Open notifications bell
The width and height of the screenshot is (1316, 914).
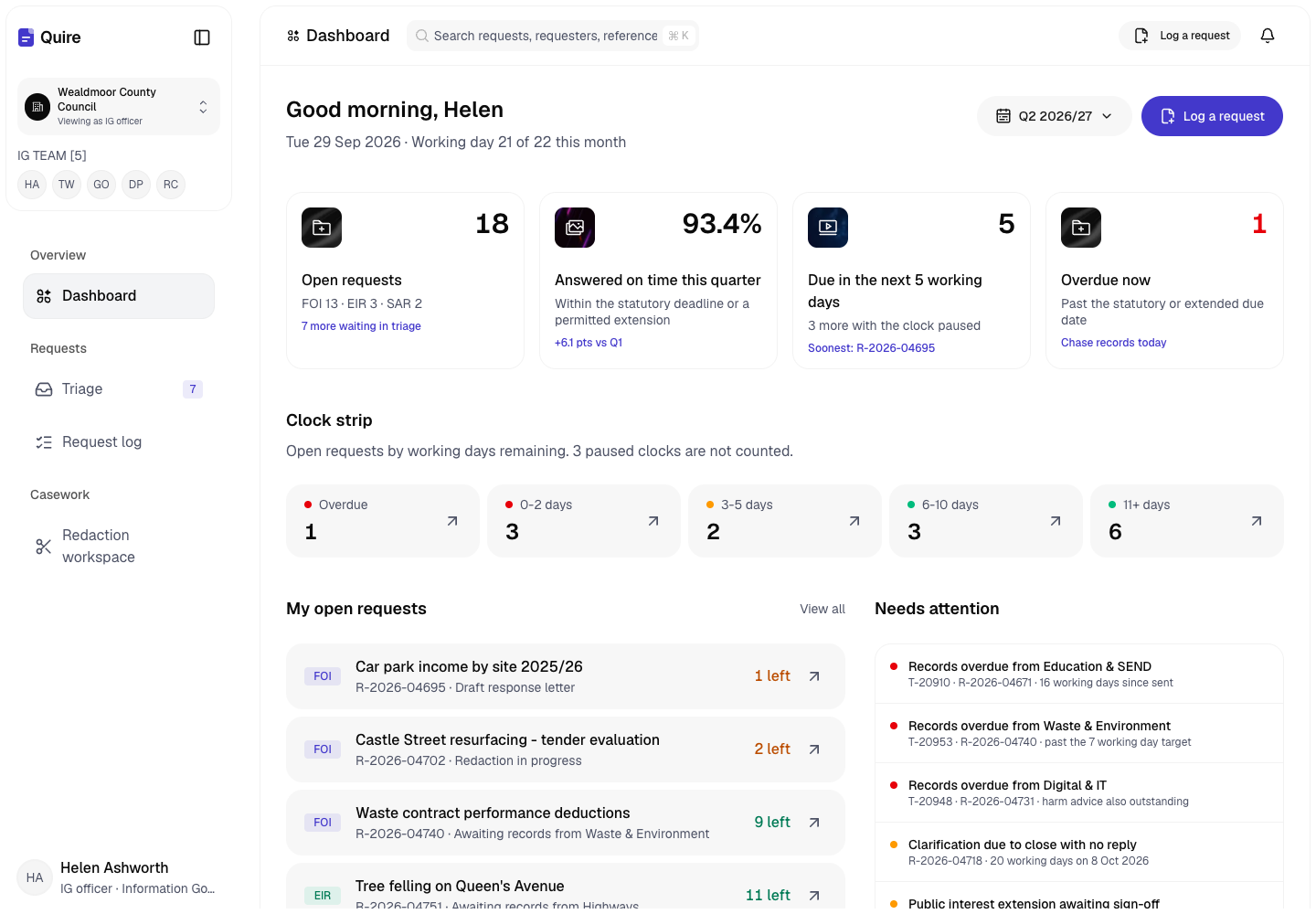pos(1268,36)
